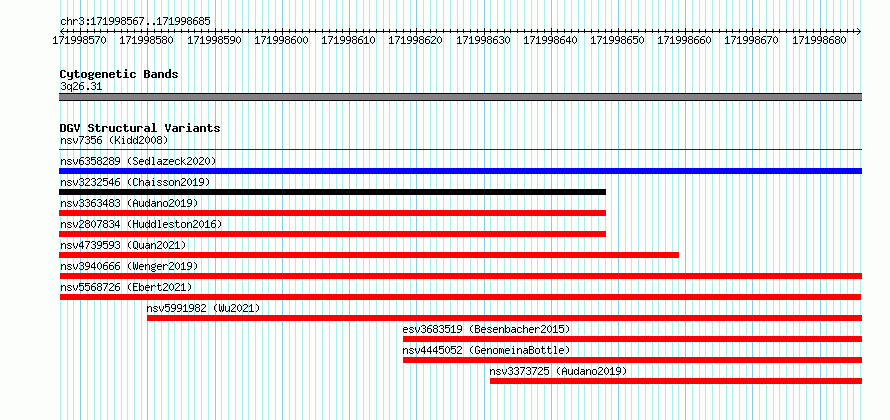The width and height of the screenshot is (890, 420).
Task: Select the 3q26.31 band label
Action: (81, 87)
